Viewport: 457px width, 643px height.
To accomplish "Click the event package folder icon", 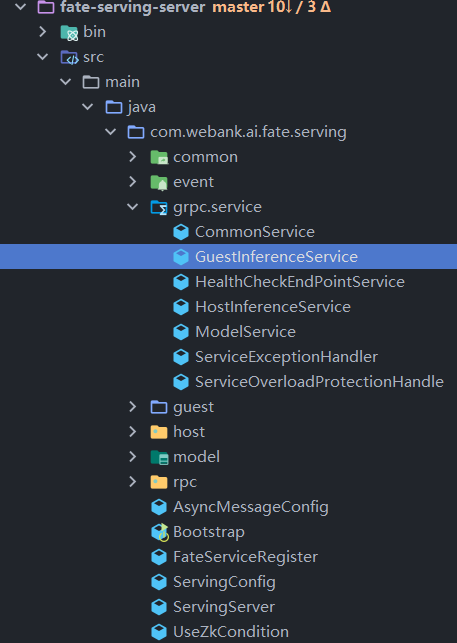I will point(159,182).
